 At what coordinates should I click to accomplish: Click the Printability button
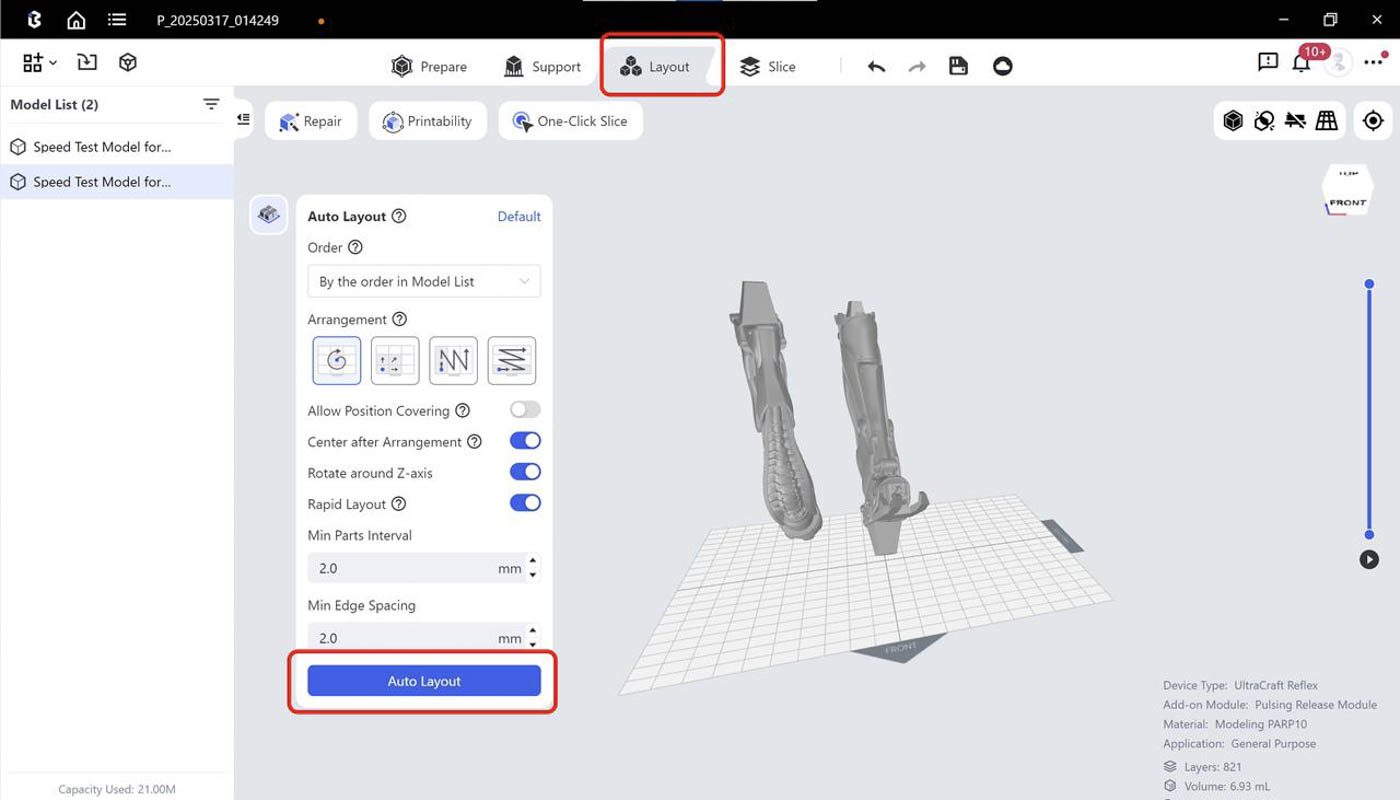tap(428, 121)
